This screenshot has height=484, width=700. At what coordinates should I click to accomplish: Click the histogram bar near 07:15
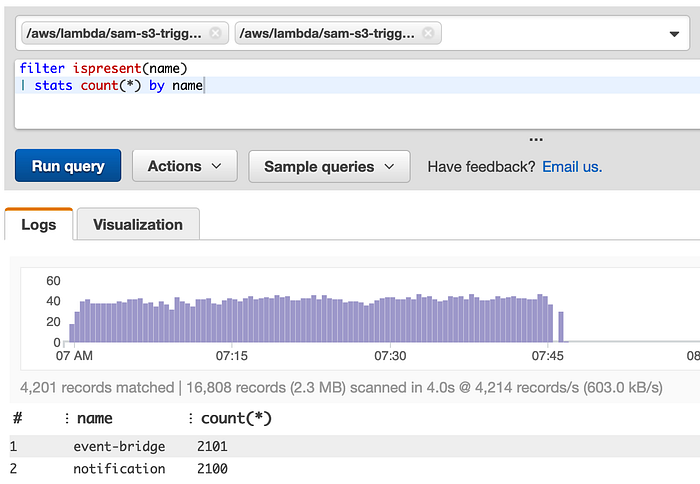(232, 321)
